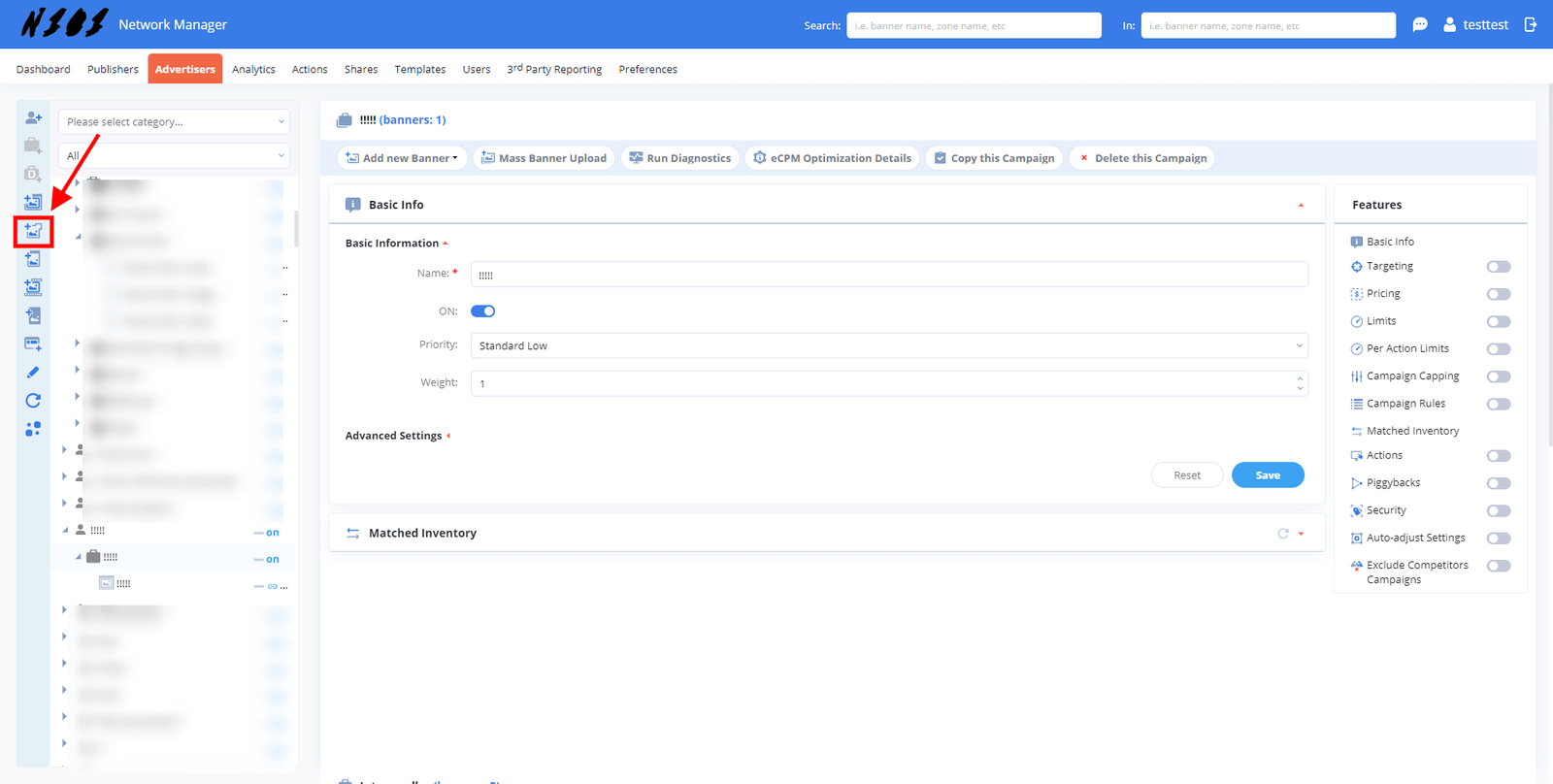1553x784 pixels.
Task: Enable the Limits feature toggle
Action: pos(1499,321)
